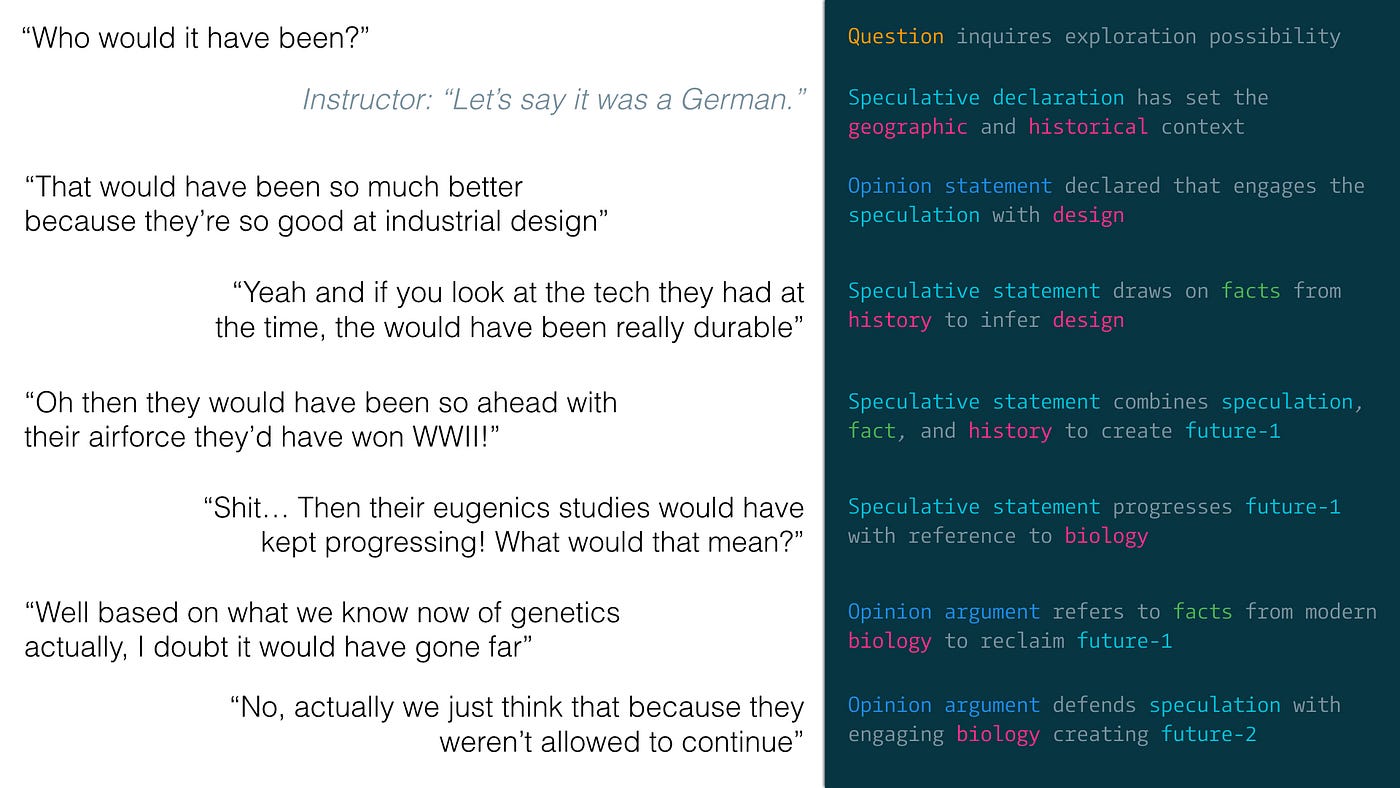Viewport: 1400px width, 788px height.
Task: Click the quote "Who would it have been?"
Action: [x=196, y=40]
